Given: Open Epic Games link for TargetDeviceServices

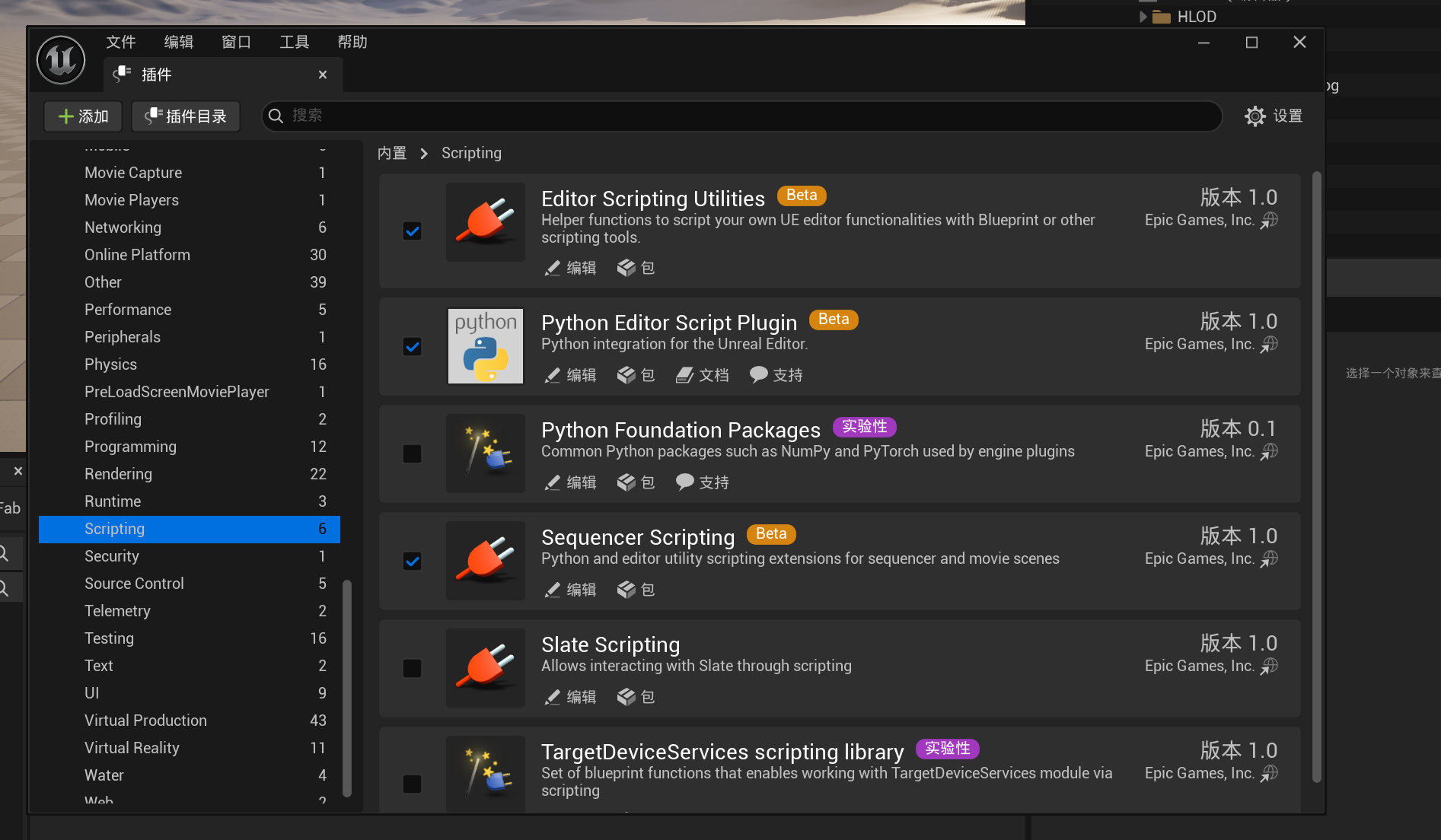Looking at the screenshot, I should [x=1211, y=773].
